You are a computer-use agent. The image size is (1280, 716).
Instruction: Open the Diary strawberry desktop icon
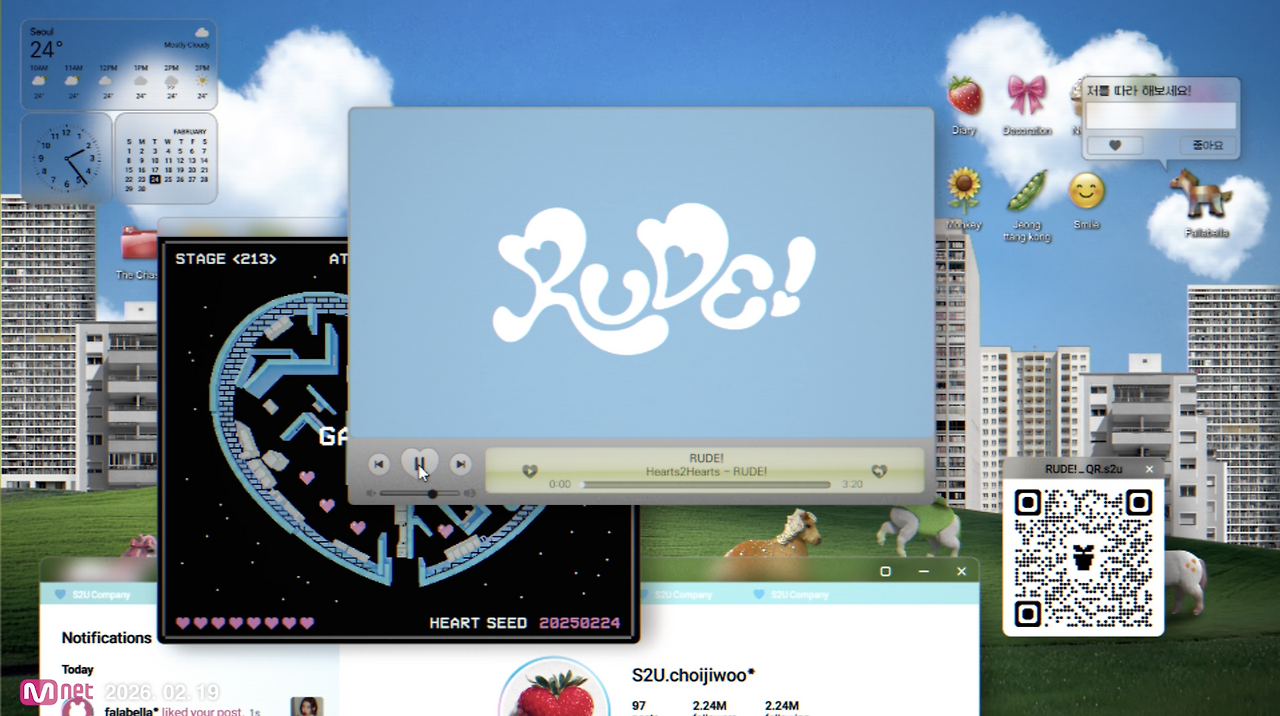(964, 96)
